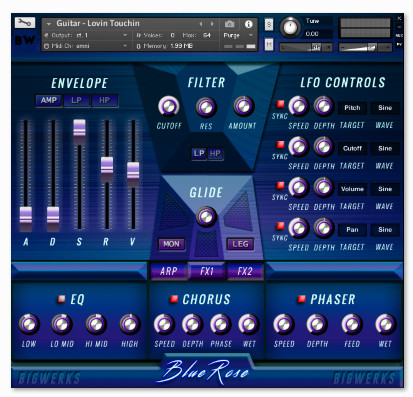
Task: Click the Tune knob
Action: pyautogui.click(x=290, y=27)
